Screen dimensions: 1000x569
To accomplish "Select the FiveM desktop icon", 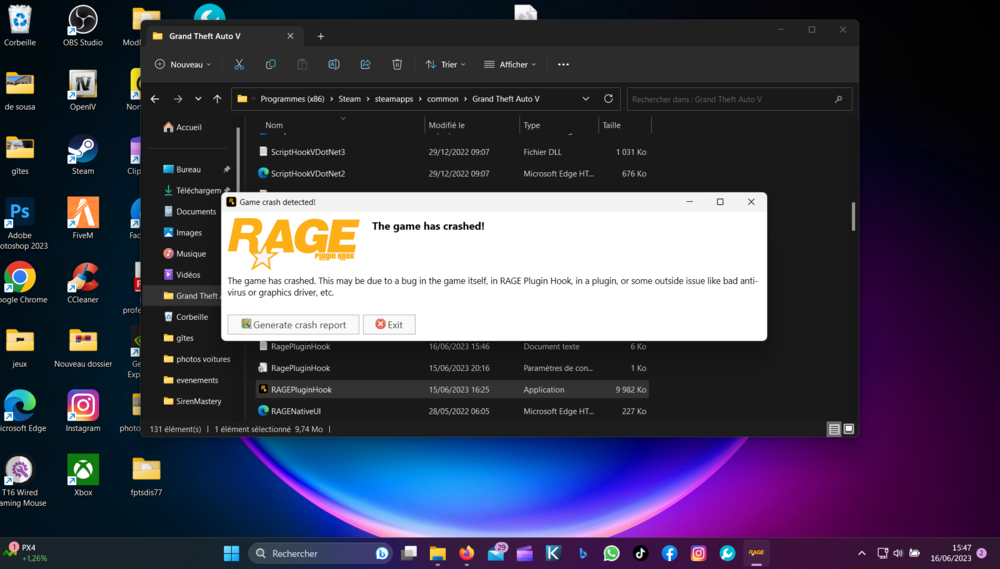I will point(83,214).
